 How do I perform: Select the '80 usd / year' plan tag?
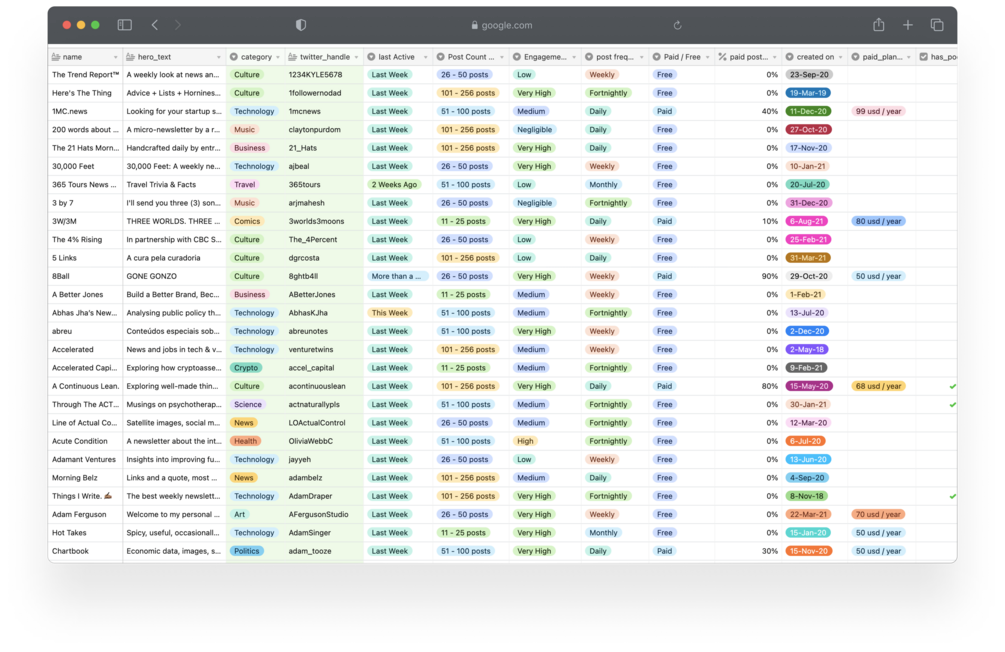tap(878, 221)
